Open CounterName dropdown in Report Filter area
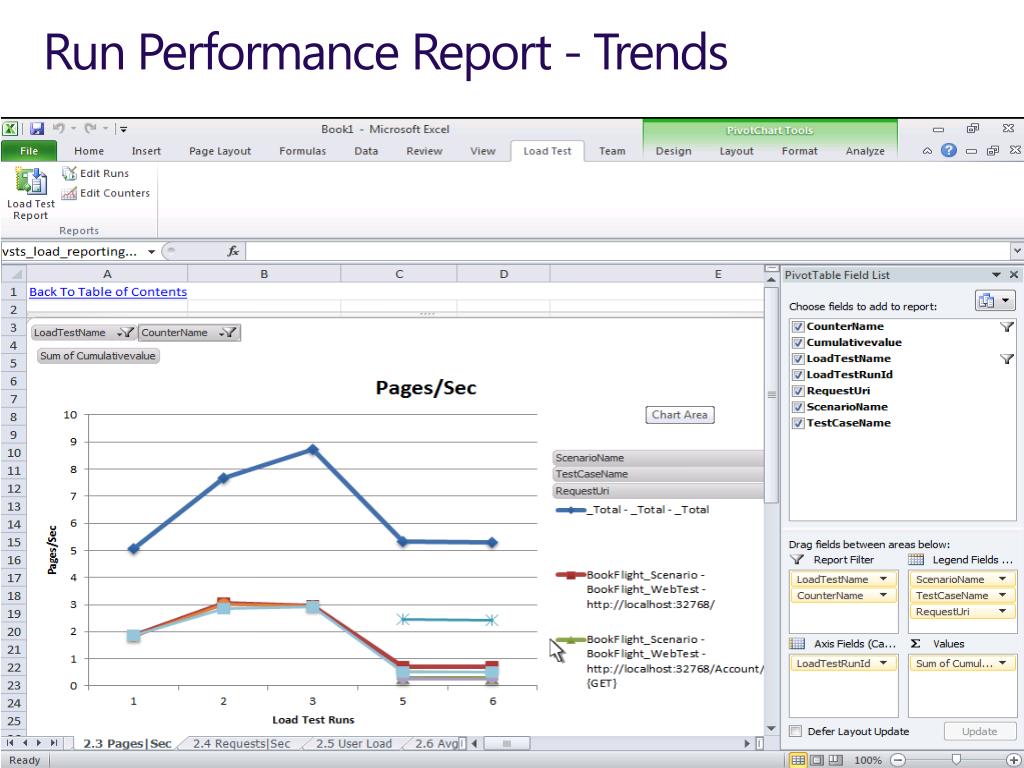Image resolution: width=1024 pixels, height=768 pixels. (884, 596)
